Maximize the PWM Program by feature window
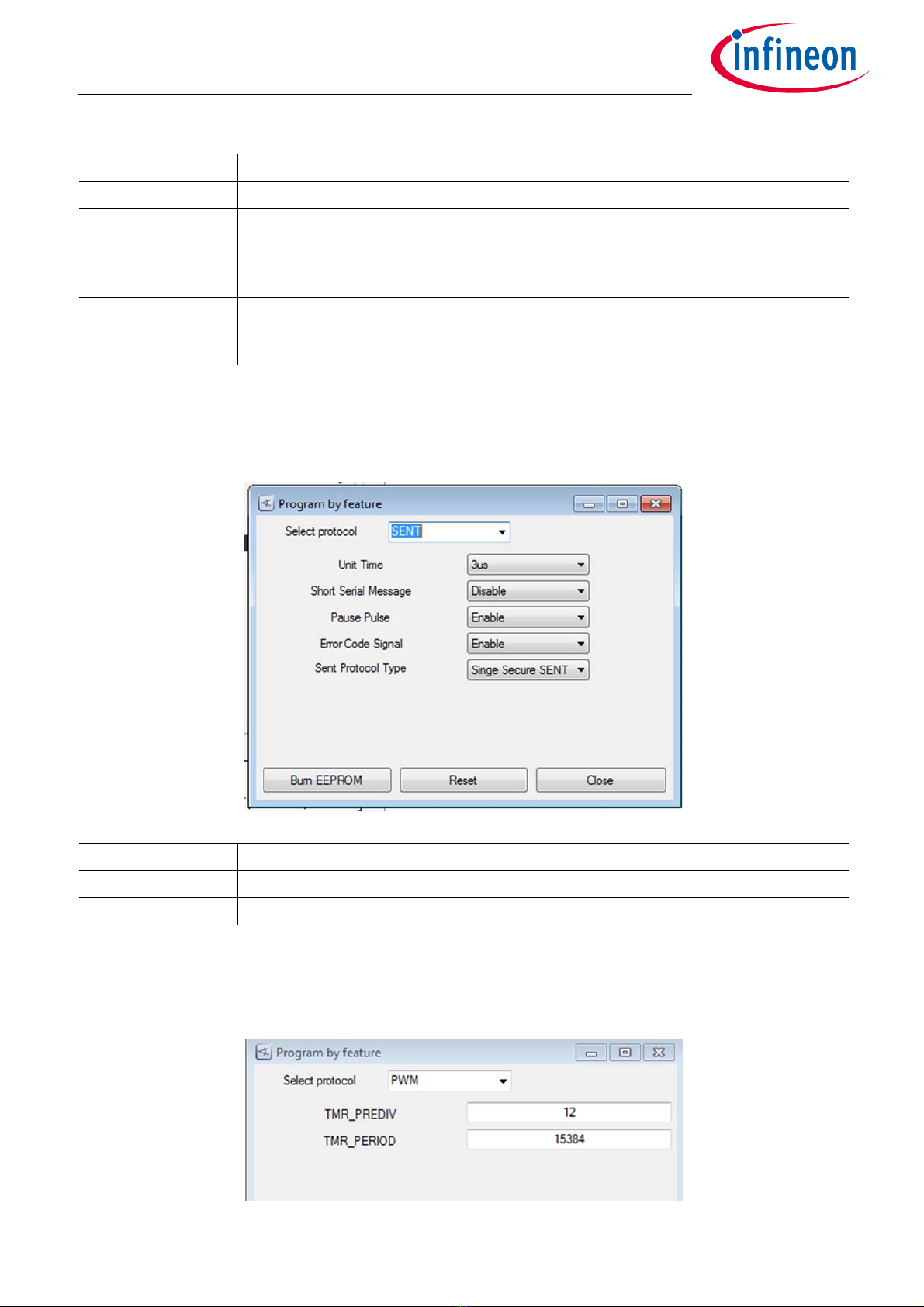Viewport: 924px width, 1307px height. click(x=625, y=1053)
